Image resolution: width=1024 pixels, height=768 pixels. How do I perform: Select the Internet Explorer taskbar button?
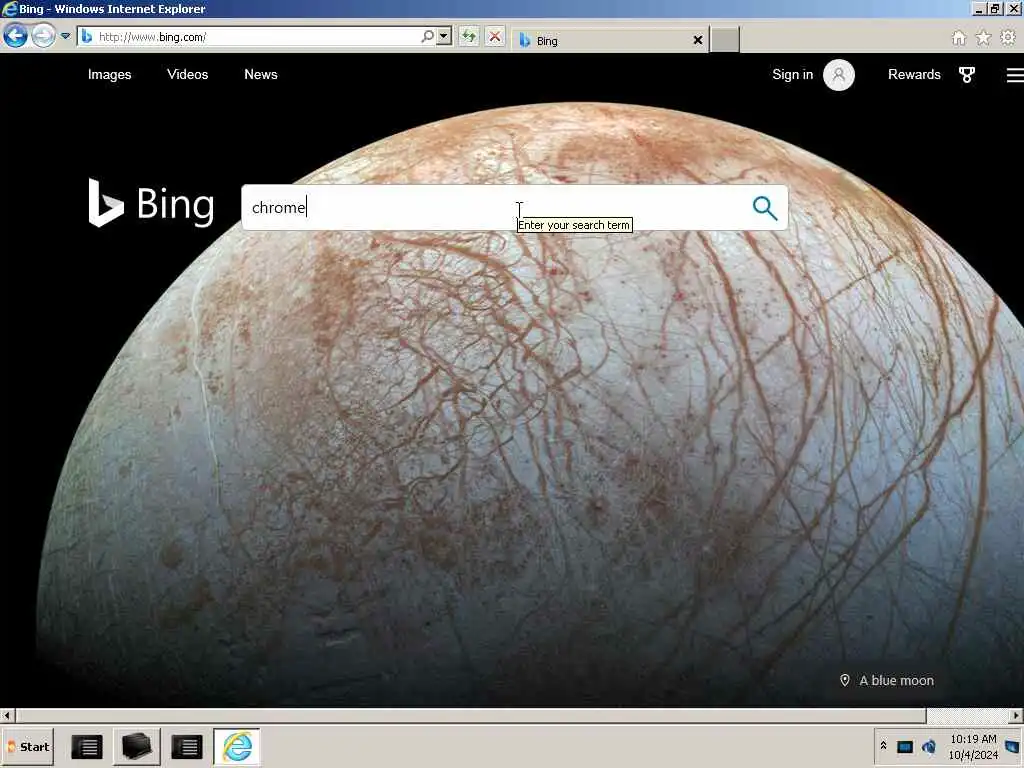click(x=237, y=746)
